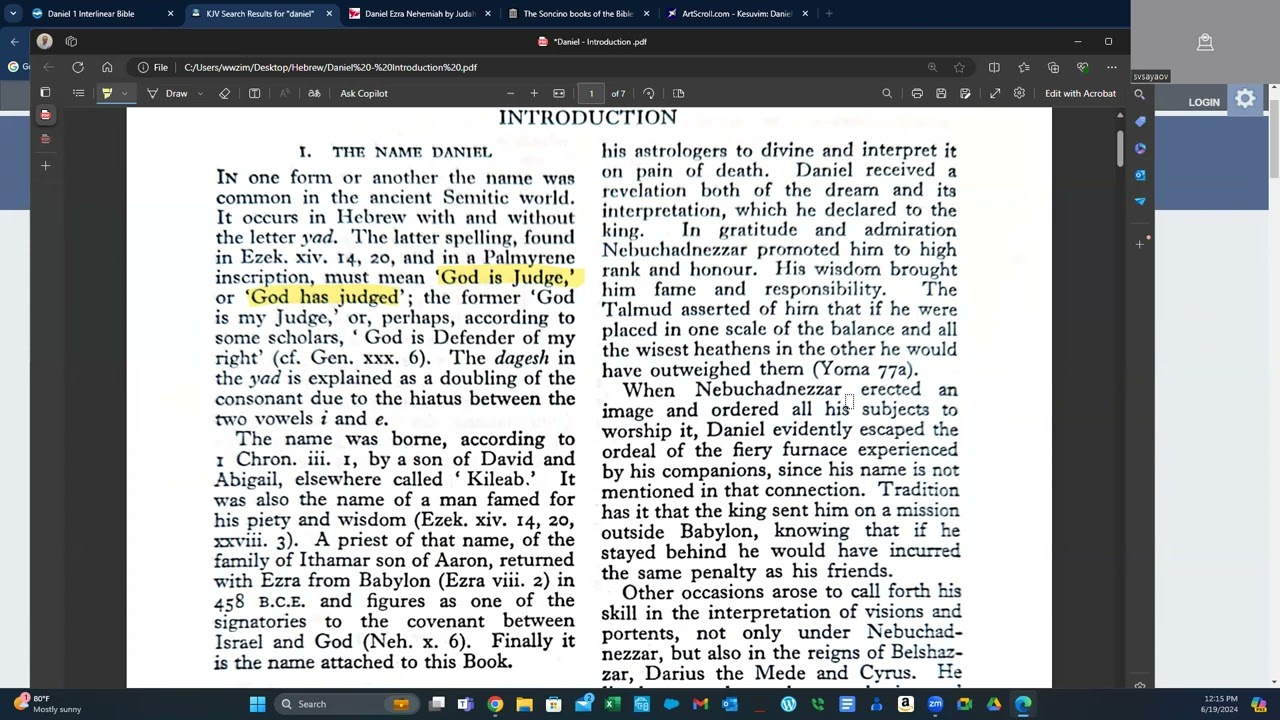Viewport: 1280px width, 720px height.
Task: Zoom in on the PDF page
Action: [x=534, y=93]
